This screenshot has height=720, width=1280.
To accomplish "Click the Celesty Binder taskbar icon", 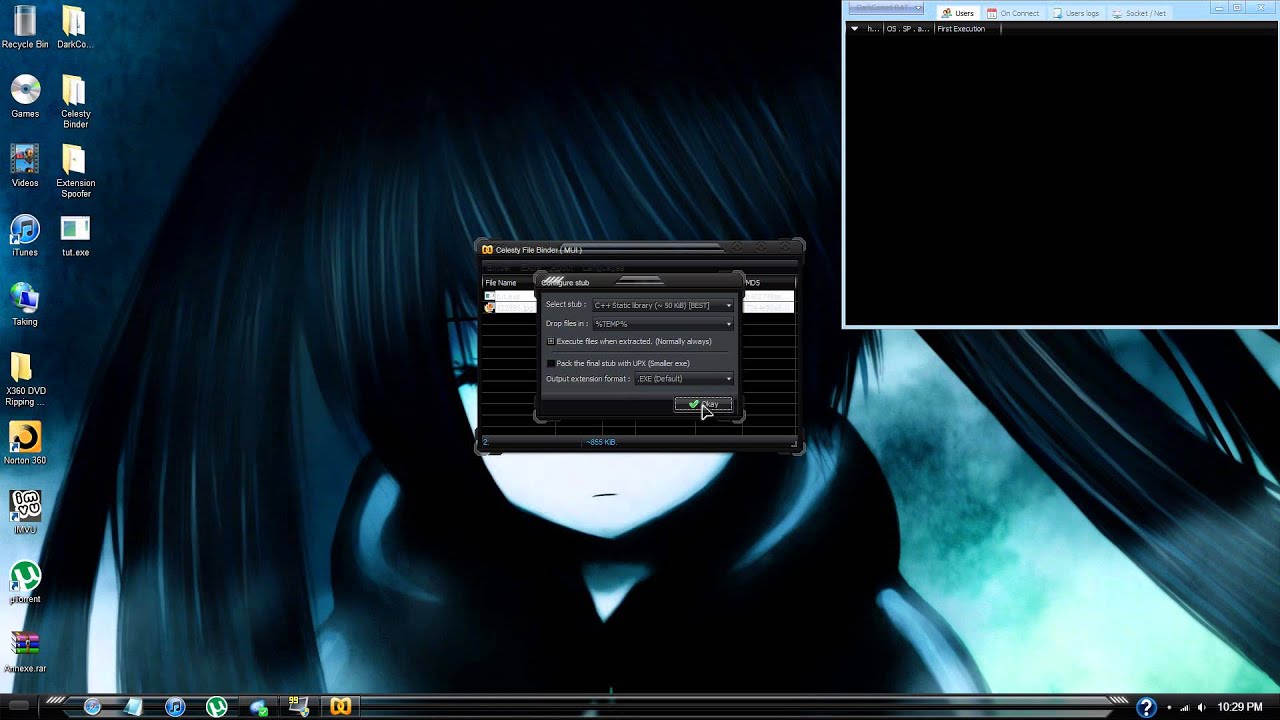I will coord(341,707).
